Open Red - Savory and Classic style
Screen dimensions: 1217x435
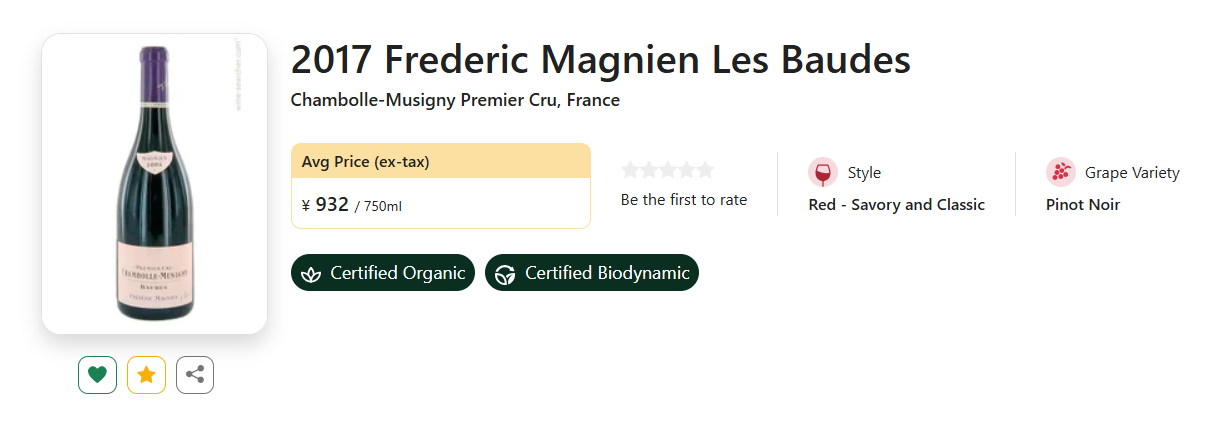click(x=897, y=205)
